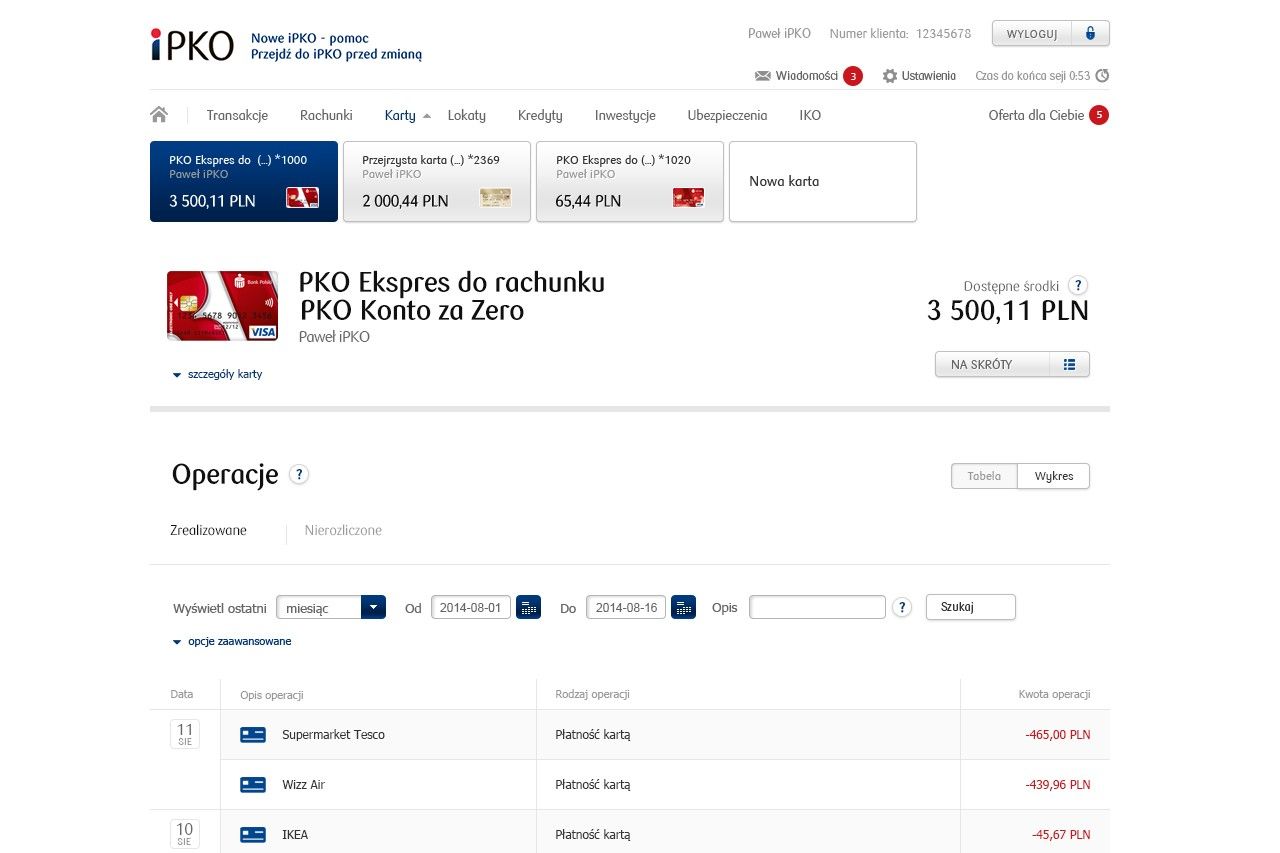
Task: Select the Zrealizowane tab
Action: click(209, 530)
